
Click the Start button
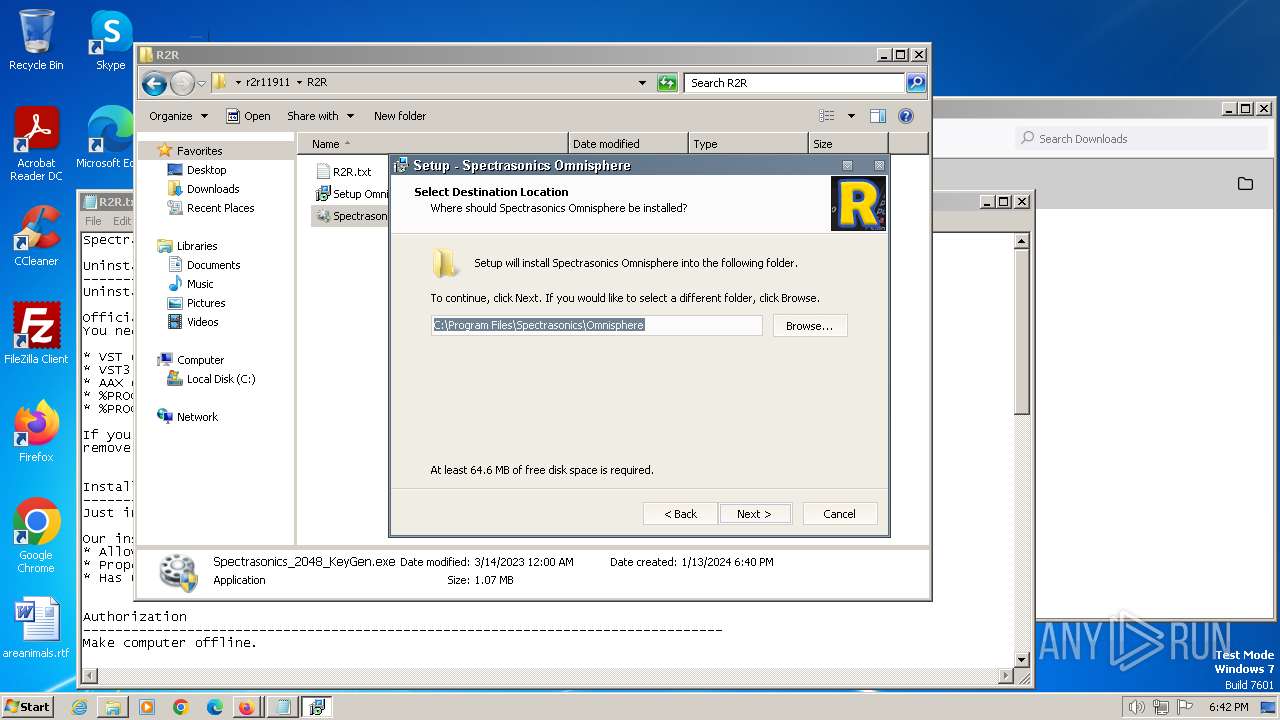[27, 707]
